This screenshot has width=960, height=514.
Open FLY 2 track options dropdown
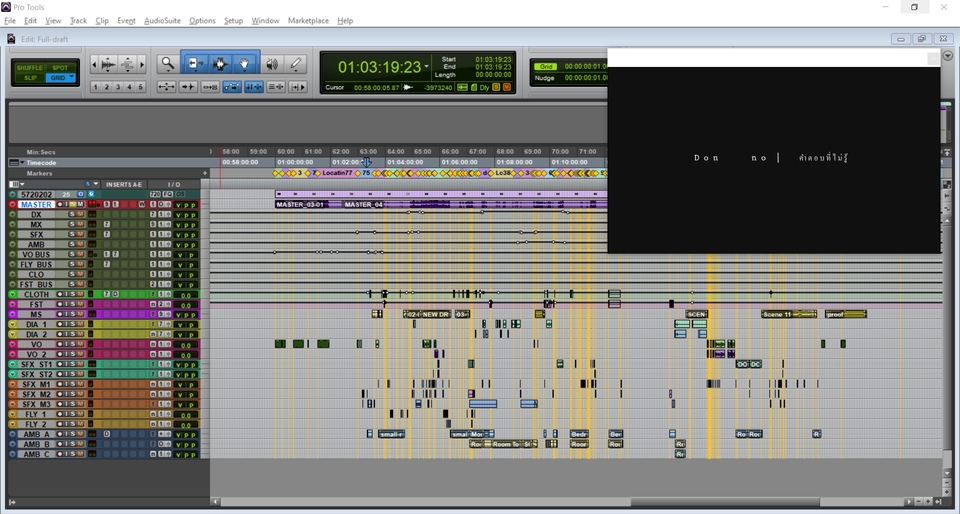point(12,424)
